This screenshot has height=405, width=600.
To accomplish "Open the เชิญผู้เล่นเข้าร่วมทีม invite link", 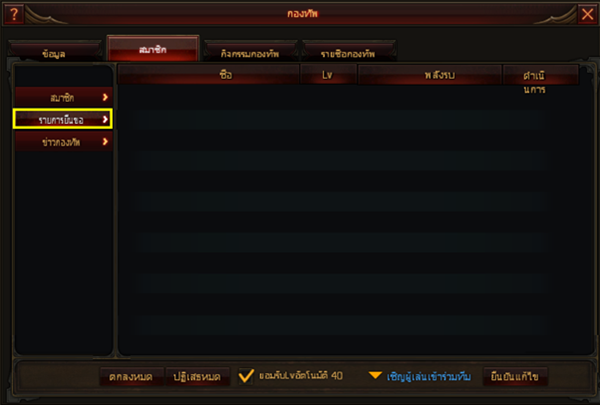I will coord(429,376).
